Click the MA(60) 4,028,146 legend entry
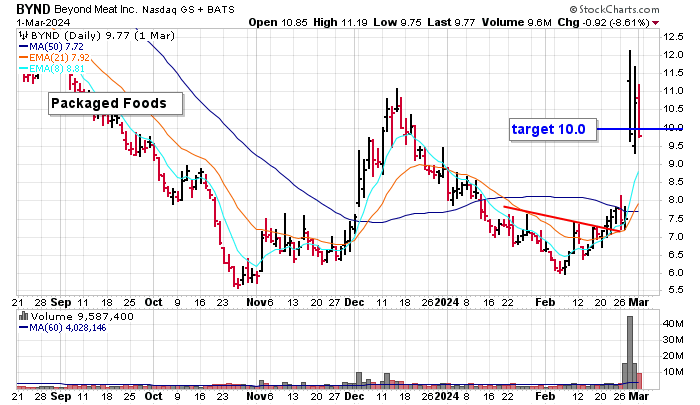The image size is (700, 405). pos(62,328)
